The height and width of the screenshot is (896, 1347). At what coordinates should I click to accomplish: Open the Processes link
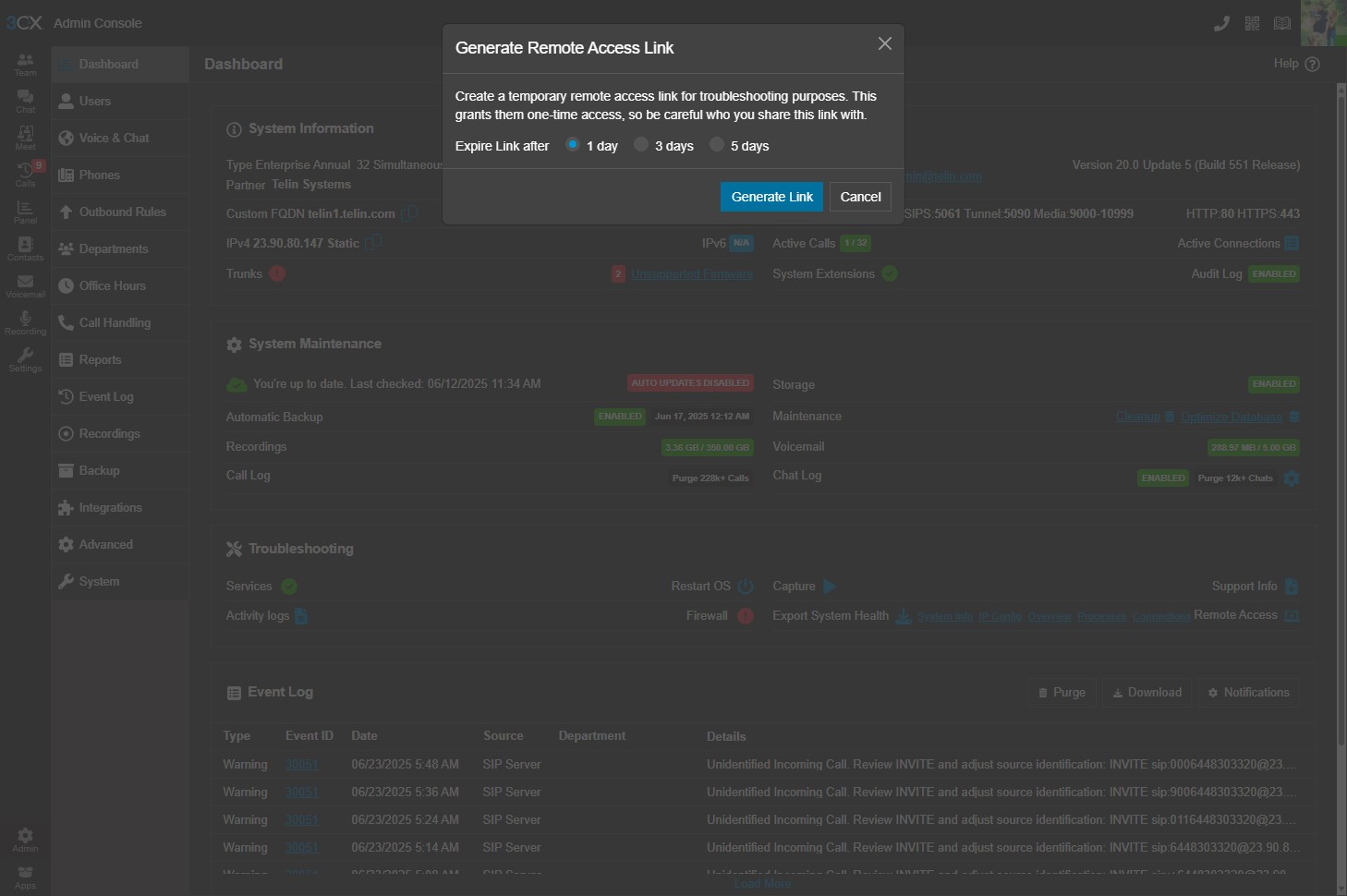point(1102,616)
